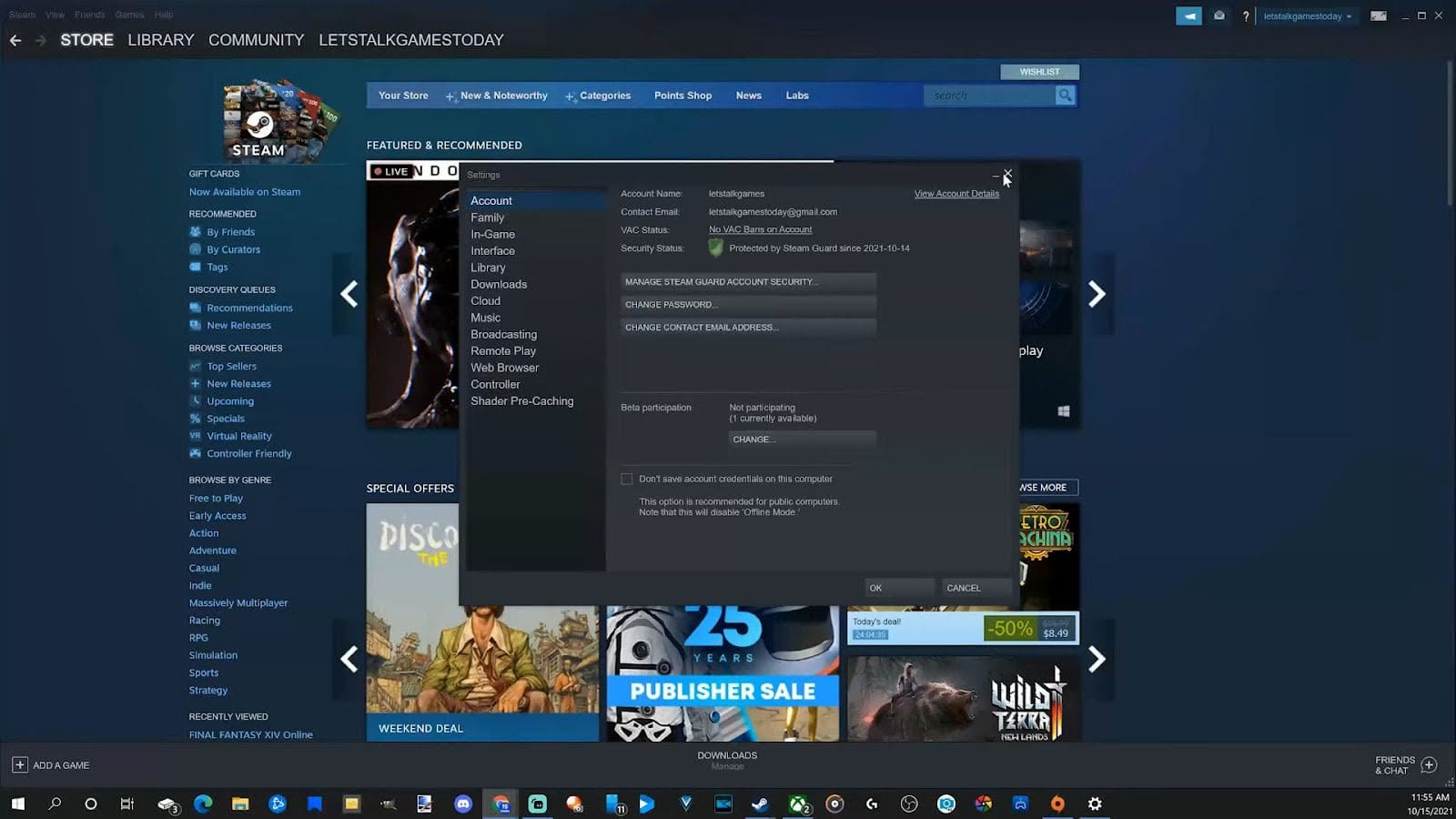This screenshot has width=1456, height=819.
Task: Open the View menu
Action: click(x=55, y=15)
